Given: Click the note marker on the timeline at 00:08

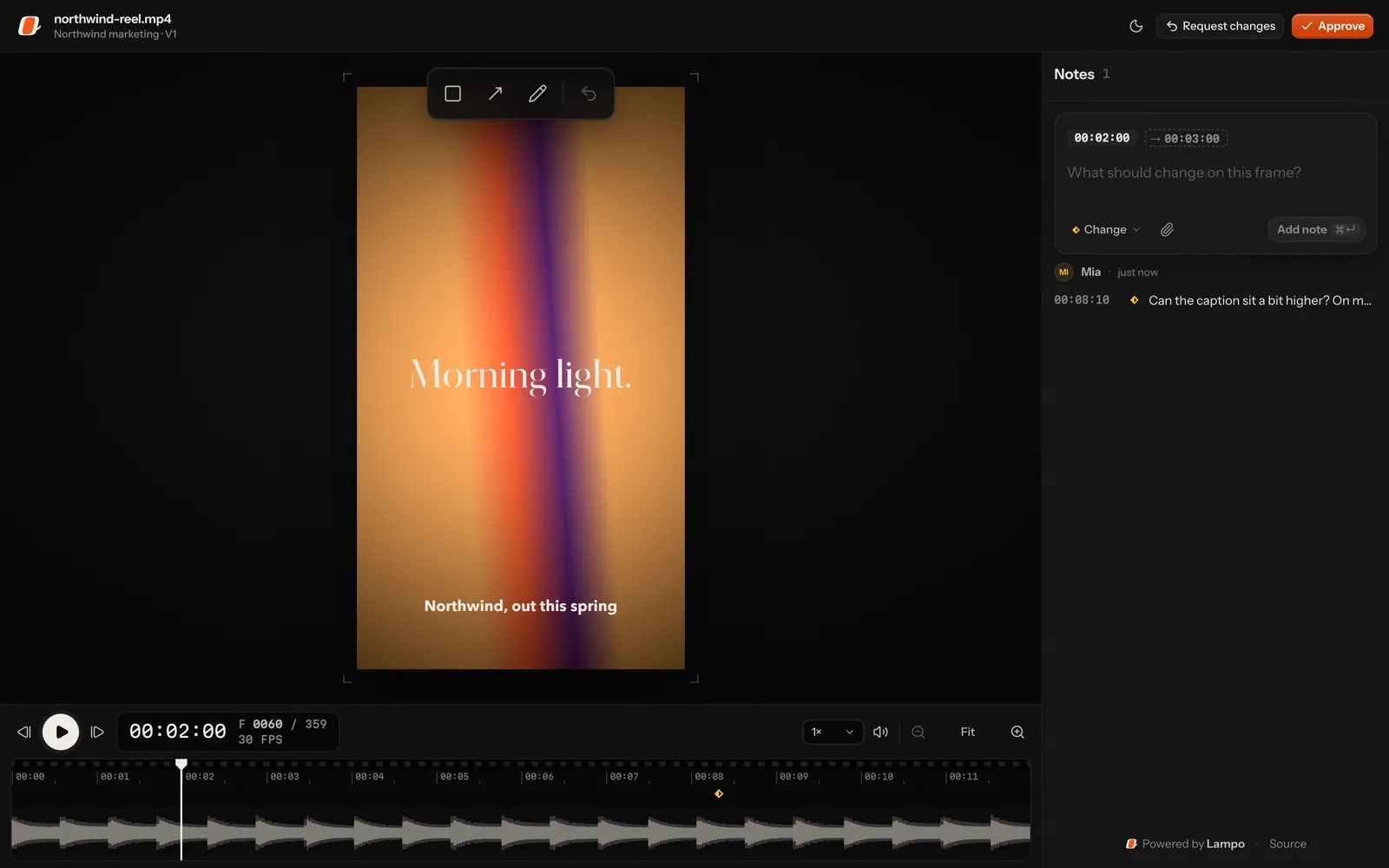Looking at the screenshot, I should [x=719, y=793].
